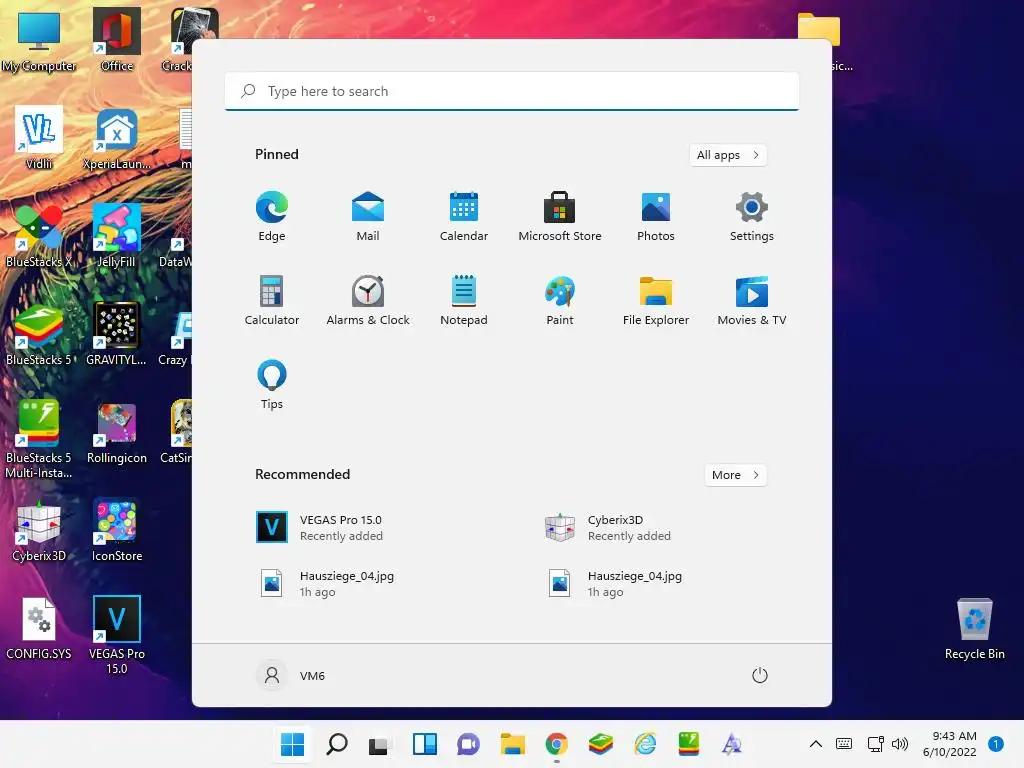Open taskbar Search magnifier
The height and width of the screenshot is (768, 1024).
pos(337,744)
